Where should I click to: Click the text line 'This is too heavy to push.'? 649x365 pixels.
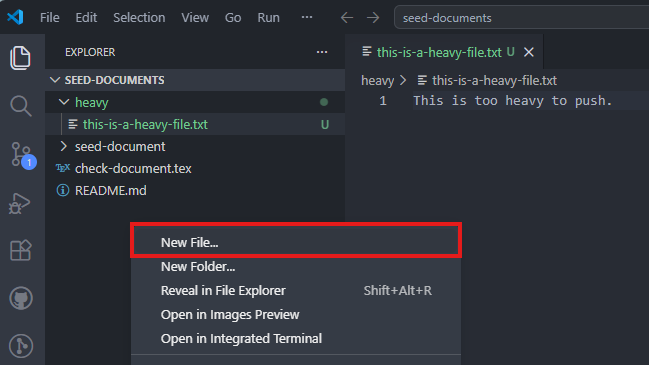(512, 101)
